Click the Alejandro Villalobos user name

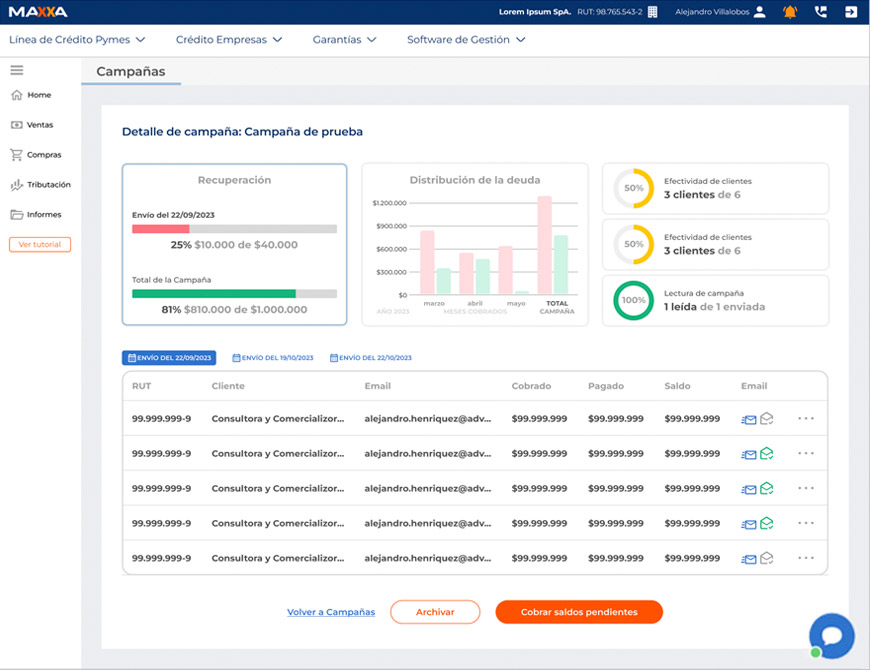(712, 12)
